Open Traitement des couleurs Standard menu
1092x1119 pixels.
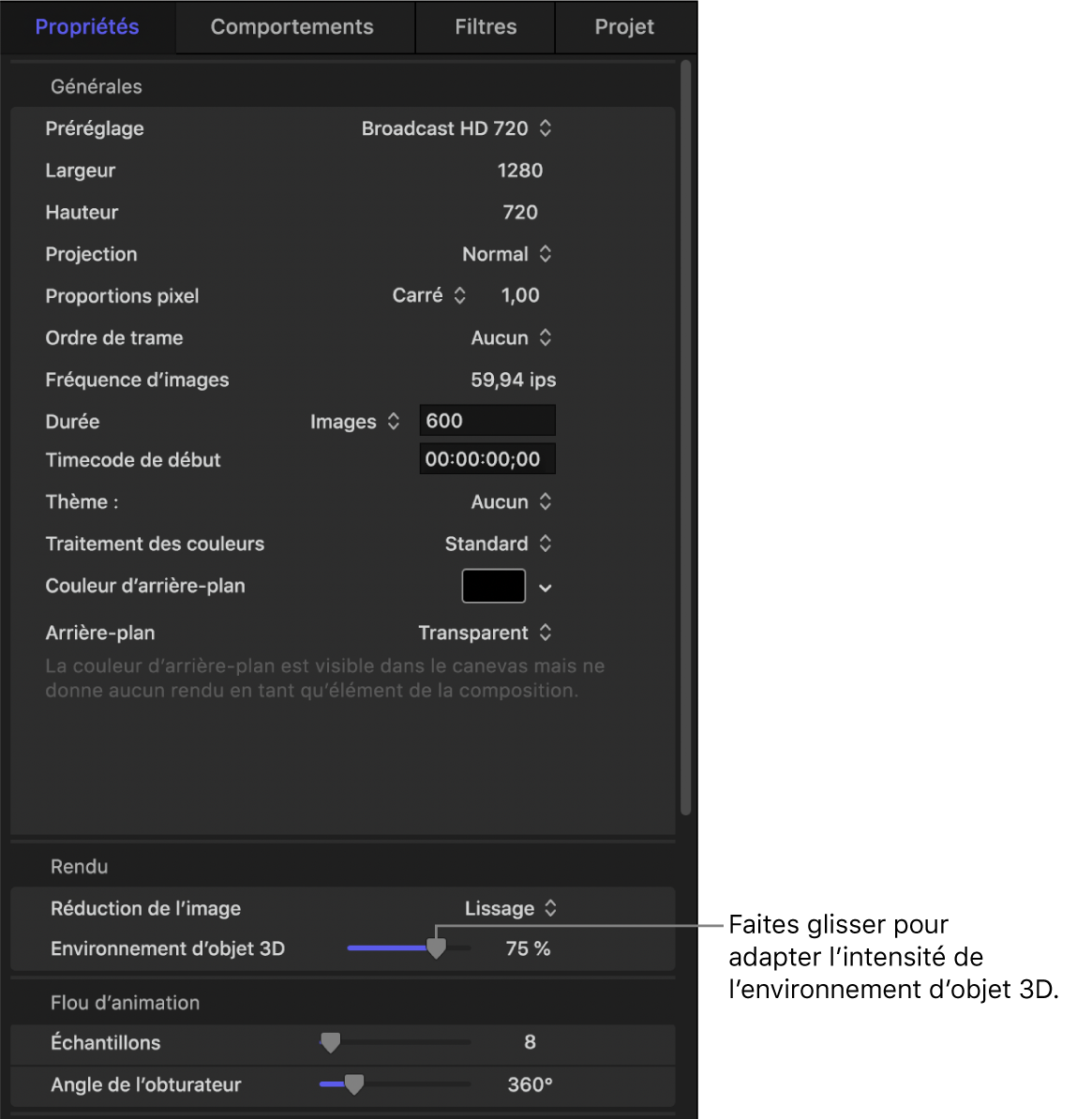[x=498, y=544]
